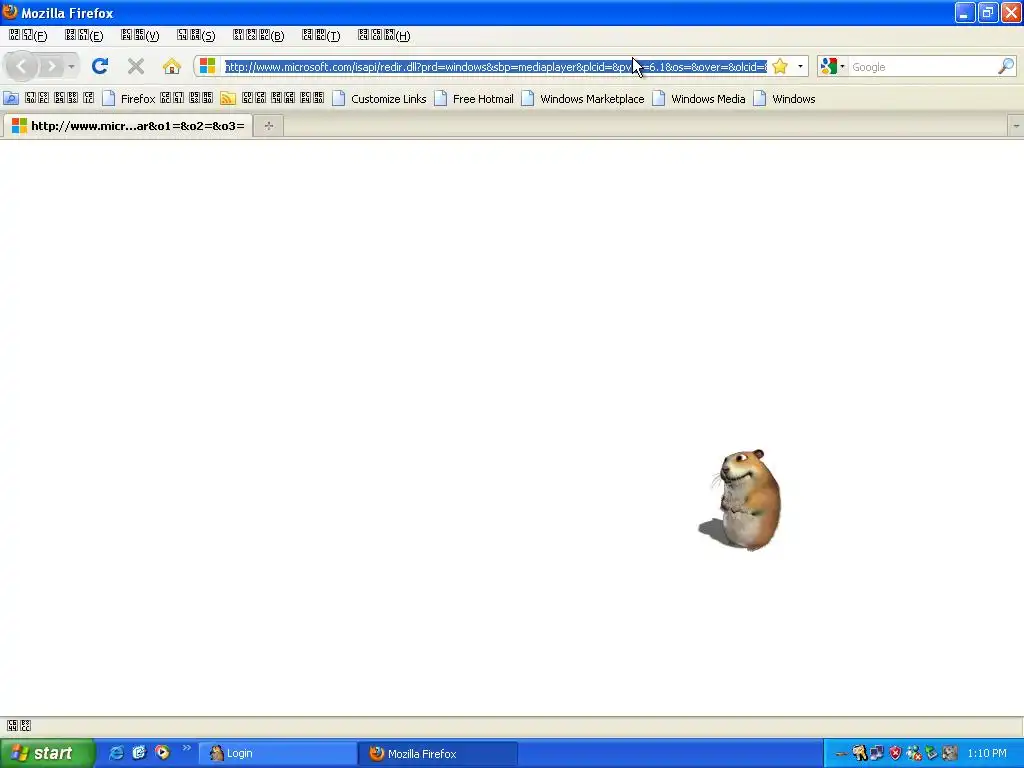Stop loading with the X icon
Screen dimensions: 1024x768
136,66
